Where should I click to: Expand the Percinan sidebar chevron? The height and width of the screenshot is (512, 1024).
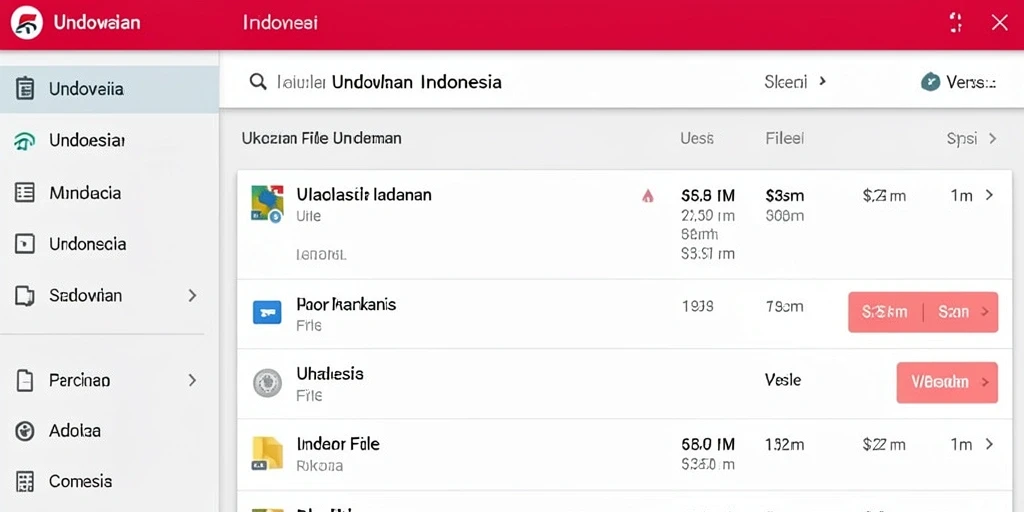coord(192,380)
